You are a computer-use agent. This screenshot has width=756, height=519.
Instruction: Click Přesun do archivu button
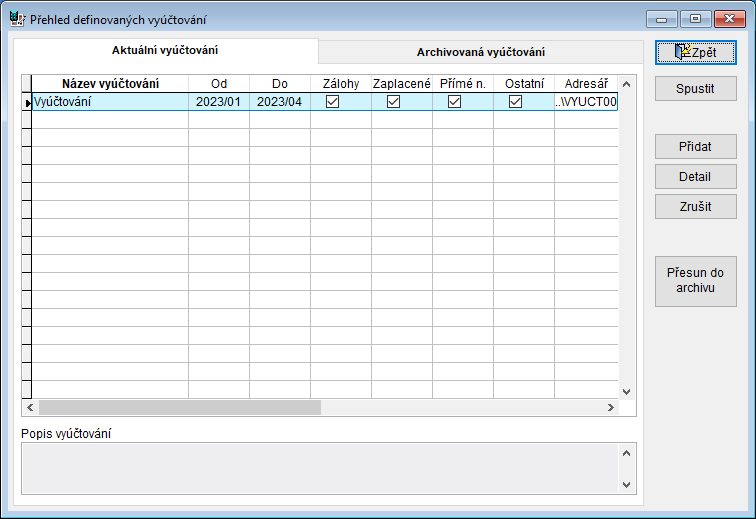coord(695,280)
